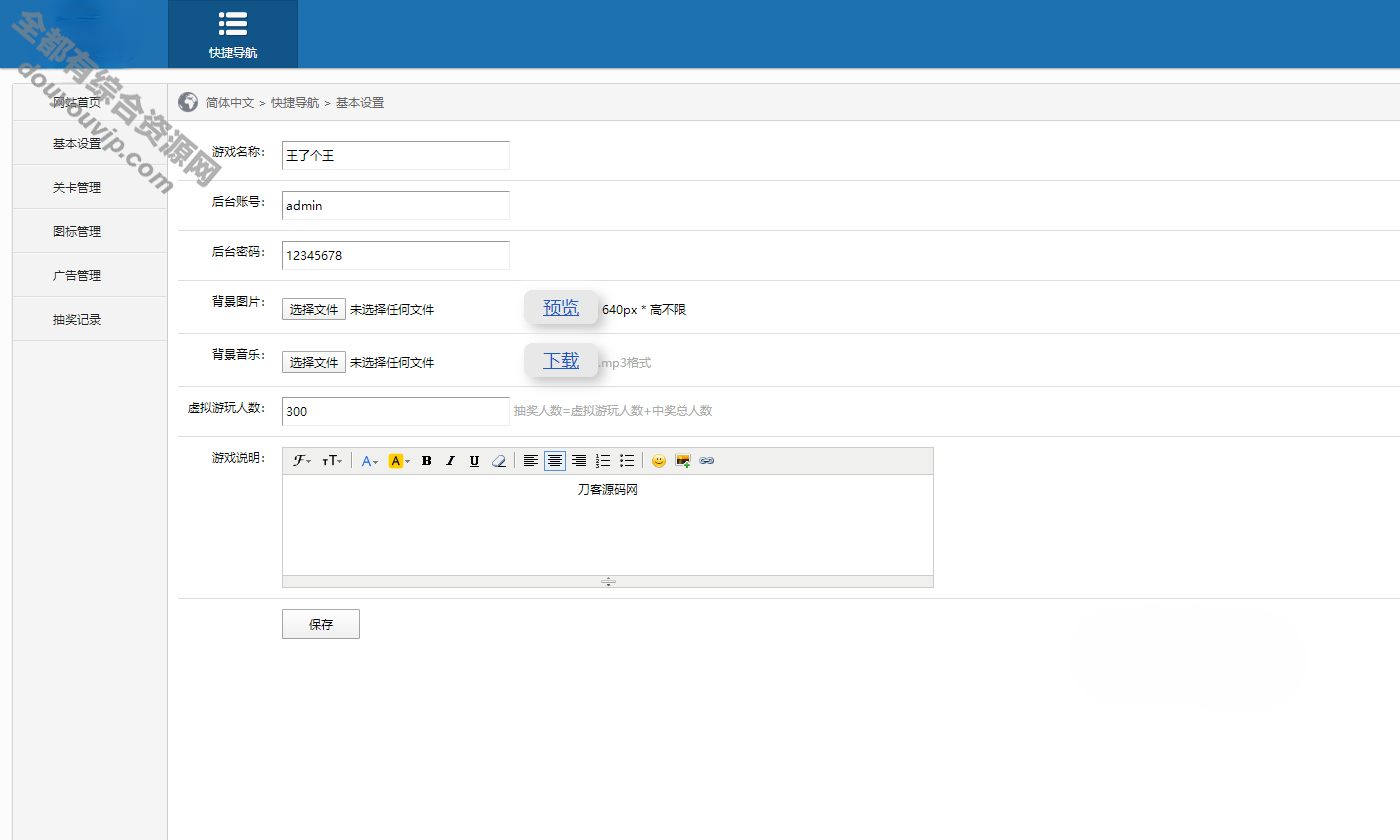Click the globe icon beside 简体中文
The width and height of the screenshot is (1400, 840).
188,102
